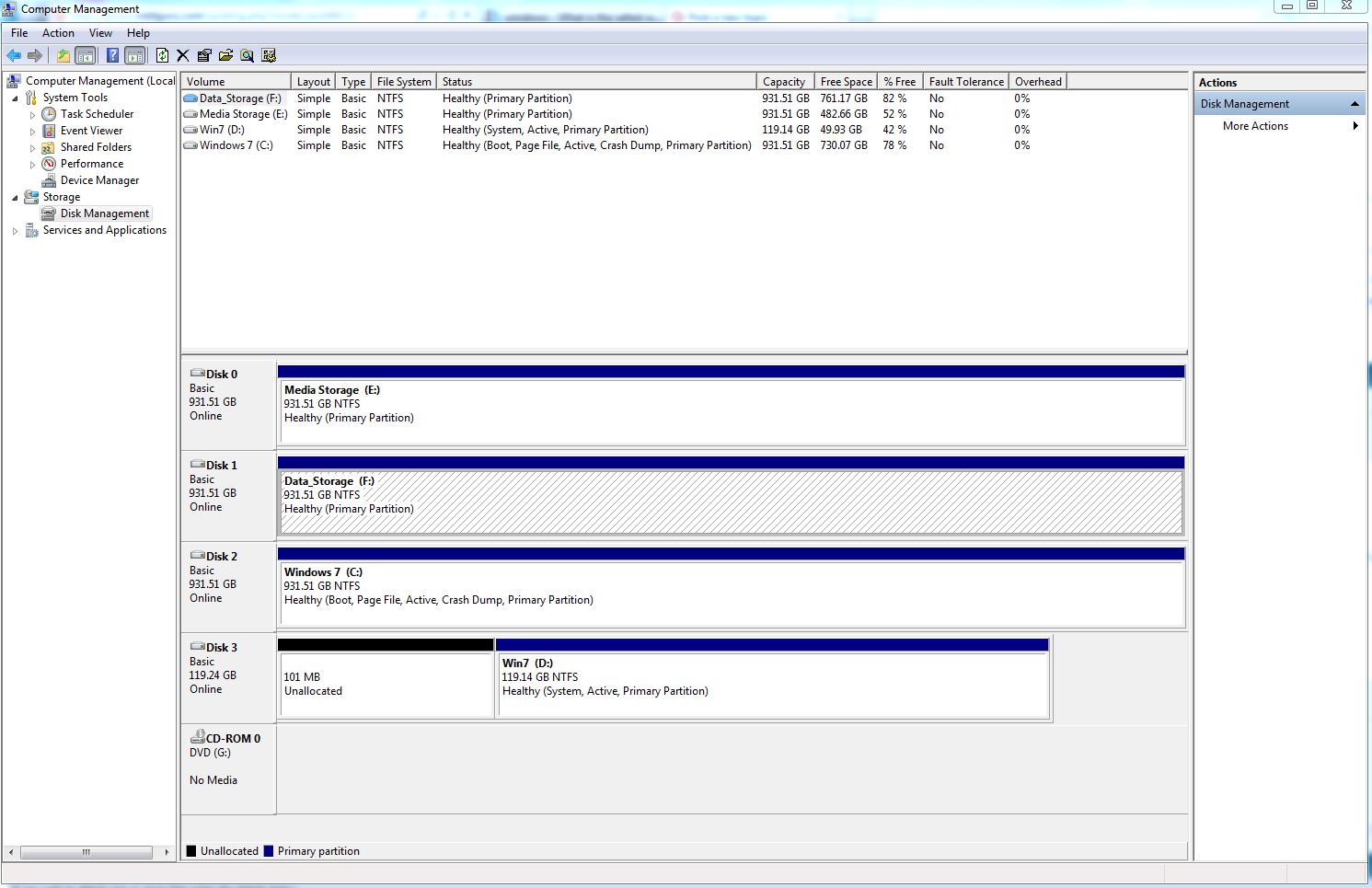Expand the Shared Folders node
Viewport: 1372px width, 888px height.
32,148
